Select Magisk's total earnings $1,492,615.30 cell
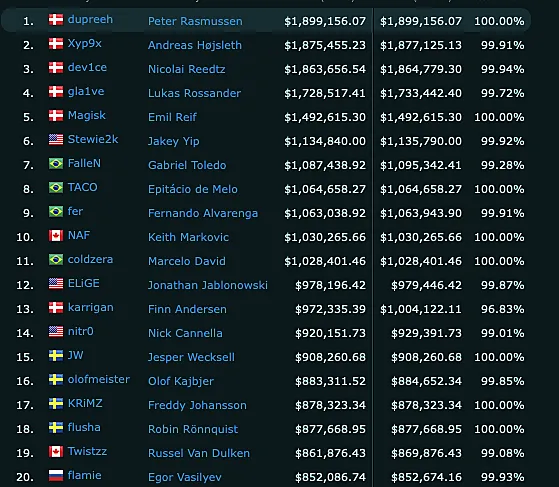This screenshot has width=559, height=487. [x=325, y=117]
